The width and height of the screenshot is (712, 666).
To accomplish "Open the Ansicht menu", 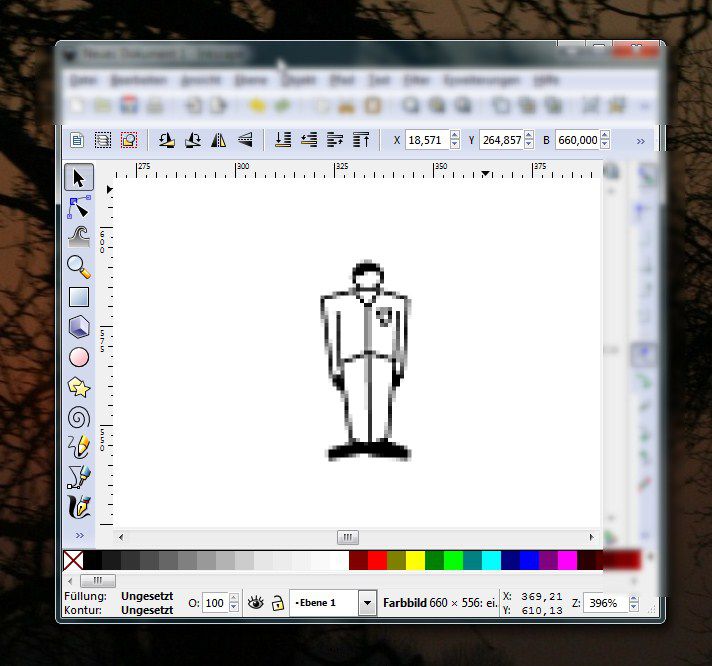I will point(200,80).
